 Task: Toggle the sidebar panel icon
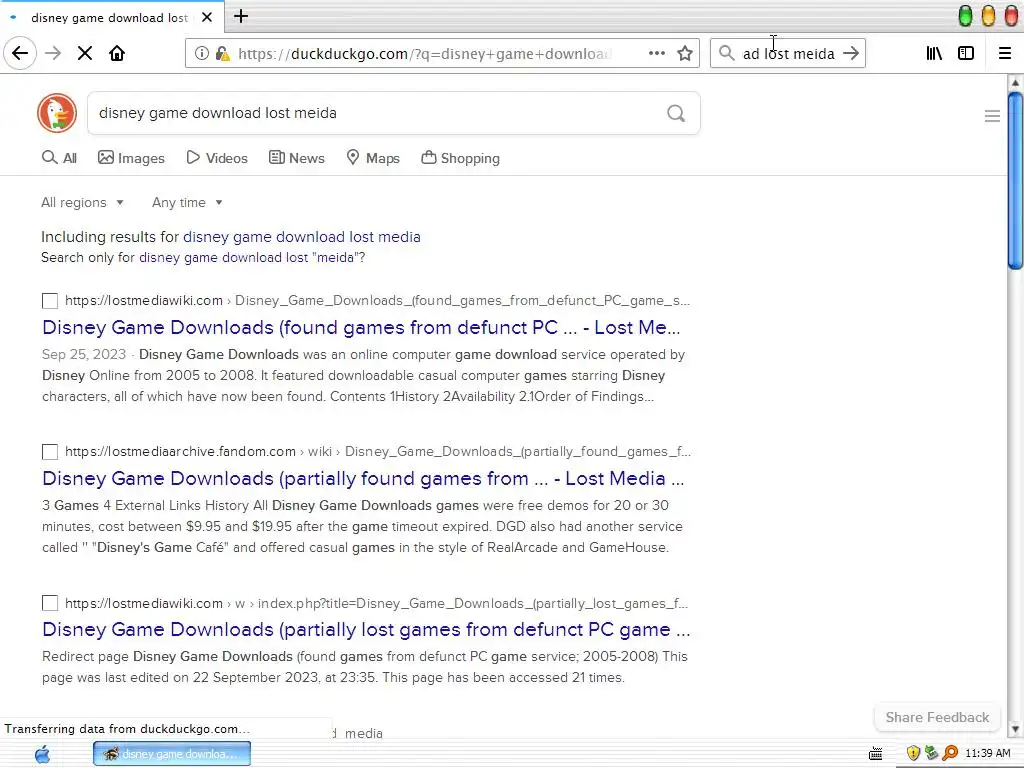click(x=966, y=53)
